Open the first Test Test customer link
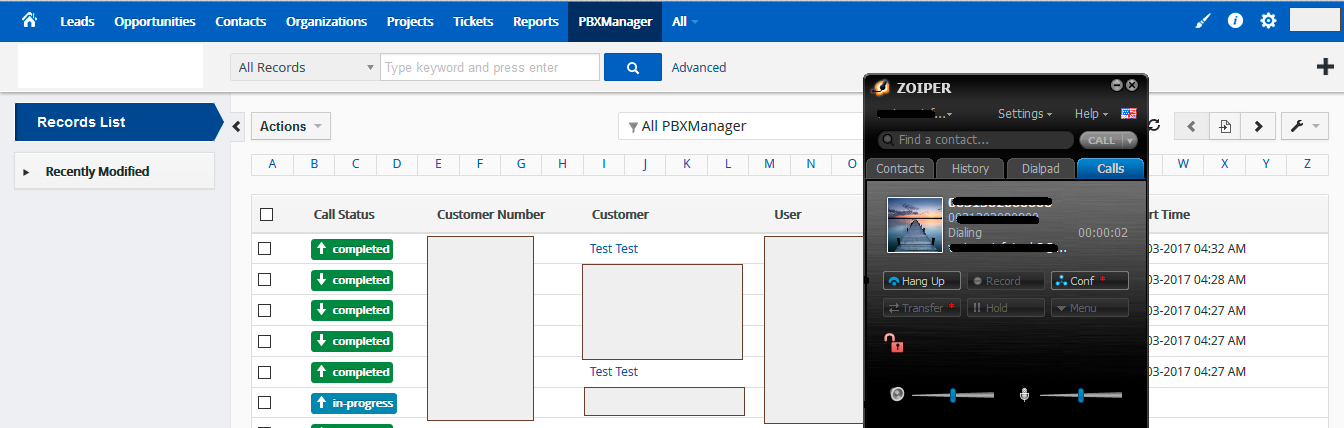Viewport: 1344px width, 428px height. coord(614,248)
